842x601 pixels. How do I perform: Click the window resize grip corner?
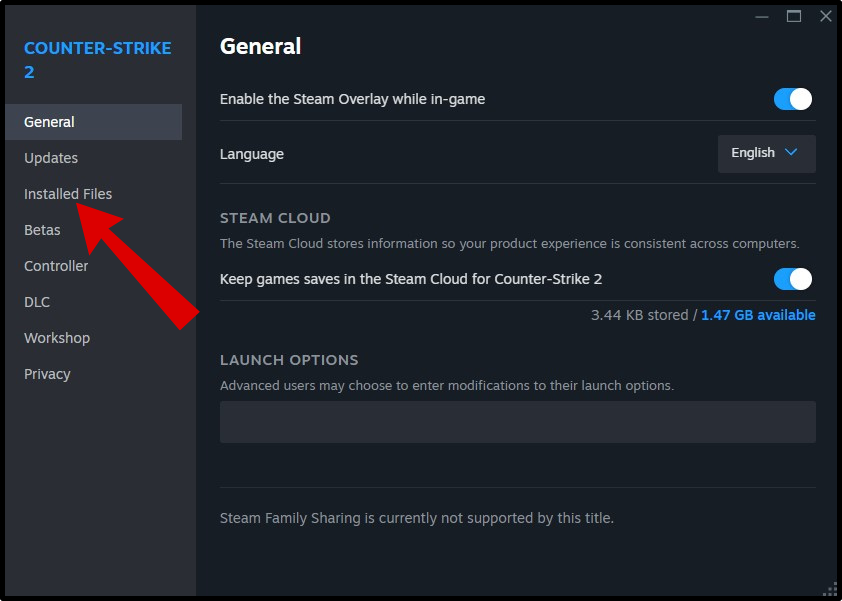[829, 589]
